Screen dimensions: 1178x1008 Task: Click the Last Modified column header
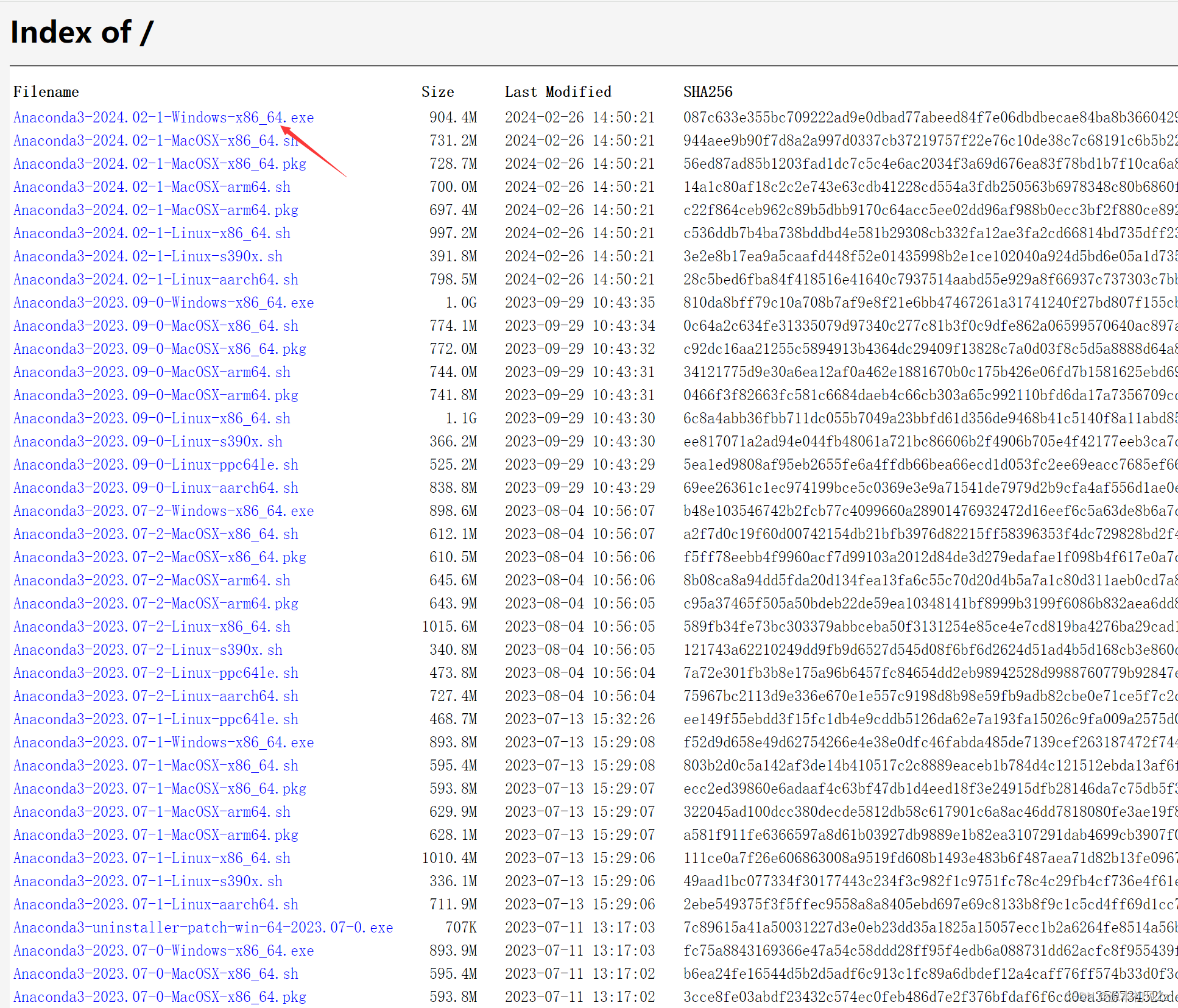click(557, 92)
